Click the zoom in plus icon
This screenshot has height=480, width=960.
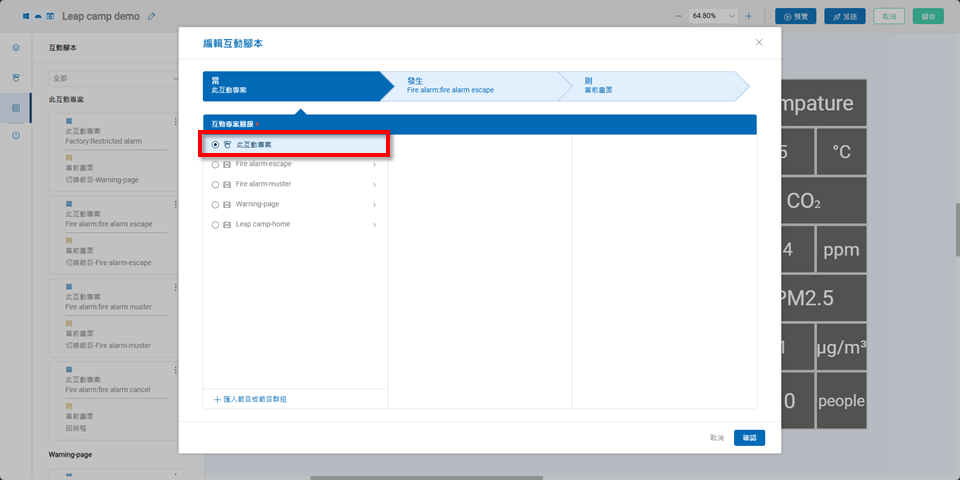point(748,16)
